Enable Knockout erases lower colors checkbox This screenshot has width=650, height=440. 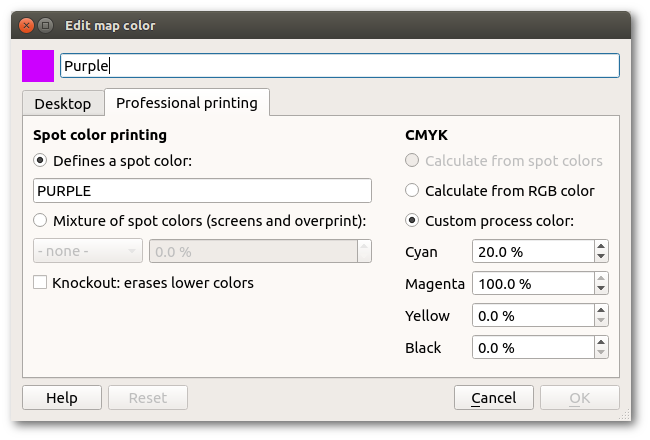tap(40, 283)
